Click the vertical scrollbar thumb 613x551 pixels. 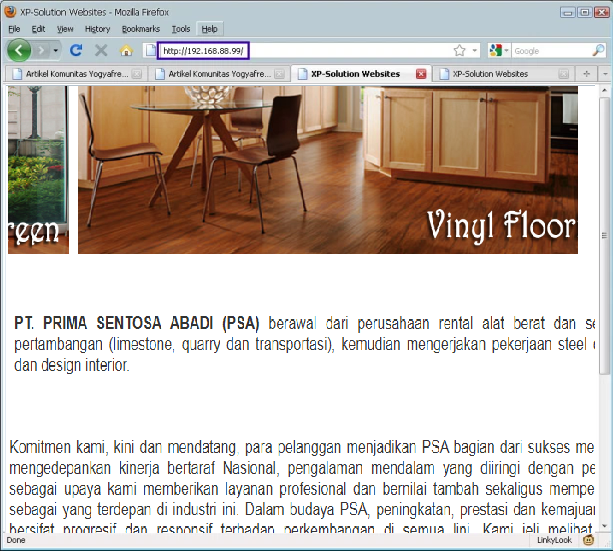tap(604, 235)
